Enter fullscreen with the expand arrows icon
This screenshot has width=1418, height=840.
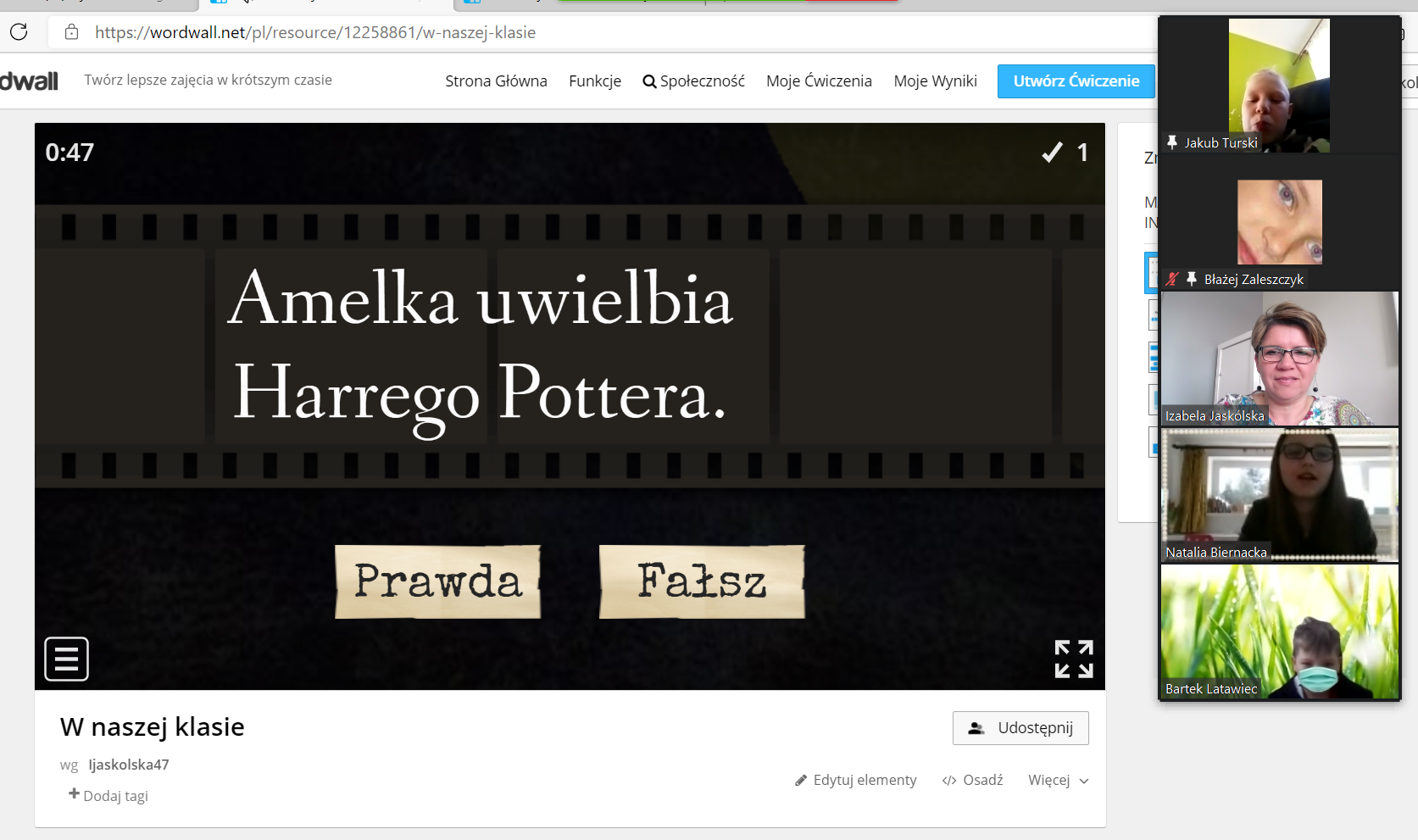click(1073, 659)
